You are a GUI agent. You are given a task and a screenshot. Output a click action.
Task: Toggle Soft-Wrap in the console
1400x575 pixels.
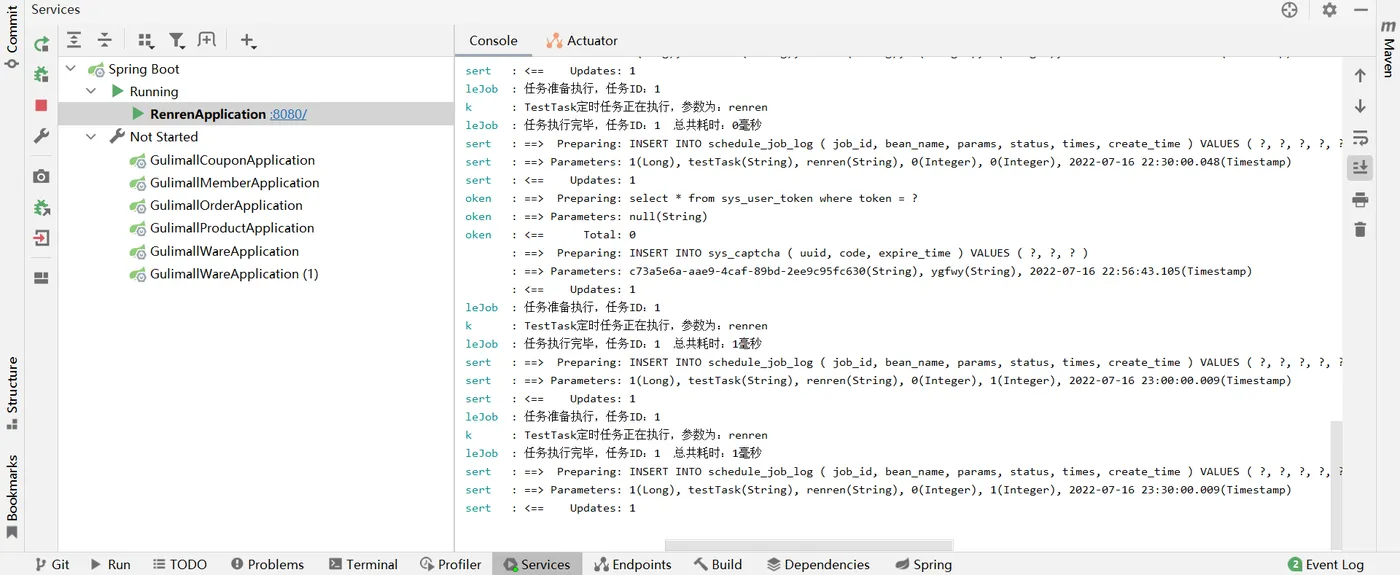click(1360, 137)
